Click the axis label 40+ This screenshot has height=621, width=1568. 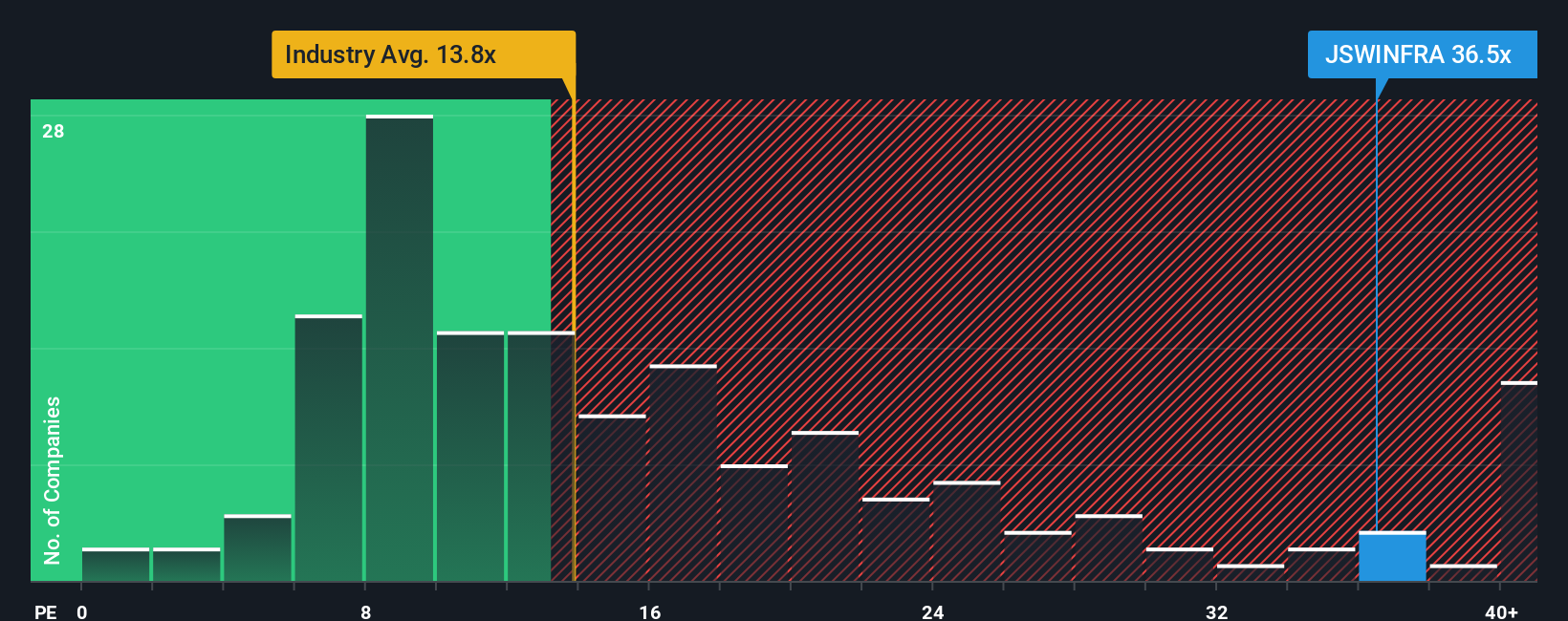tap(1501, 611)
